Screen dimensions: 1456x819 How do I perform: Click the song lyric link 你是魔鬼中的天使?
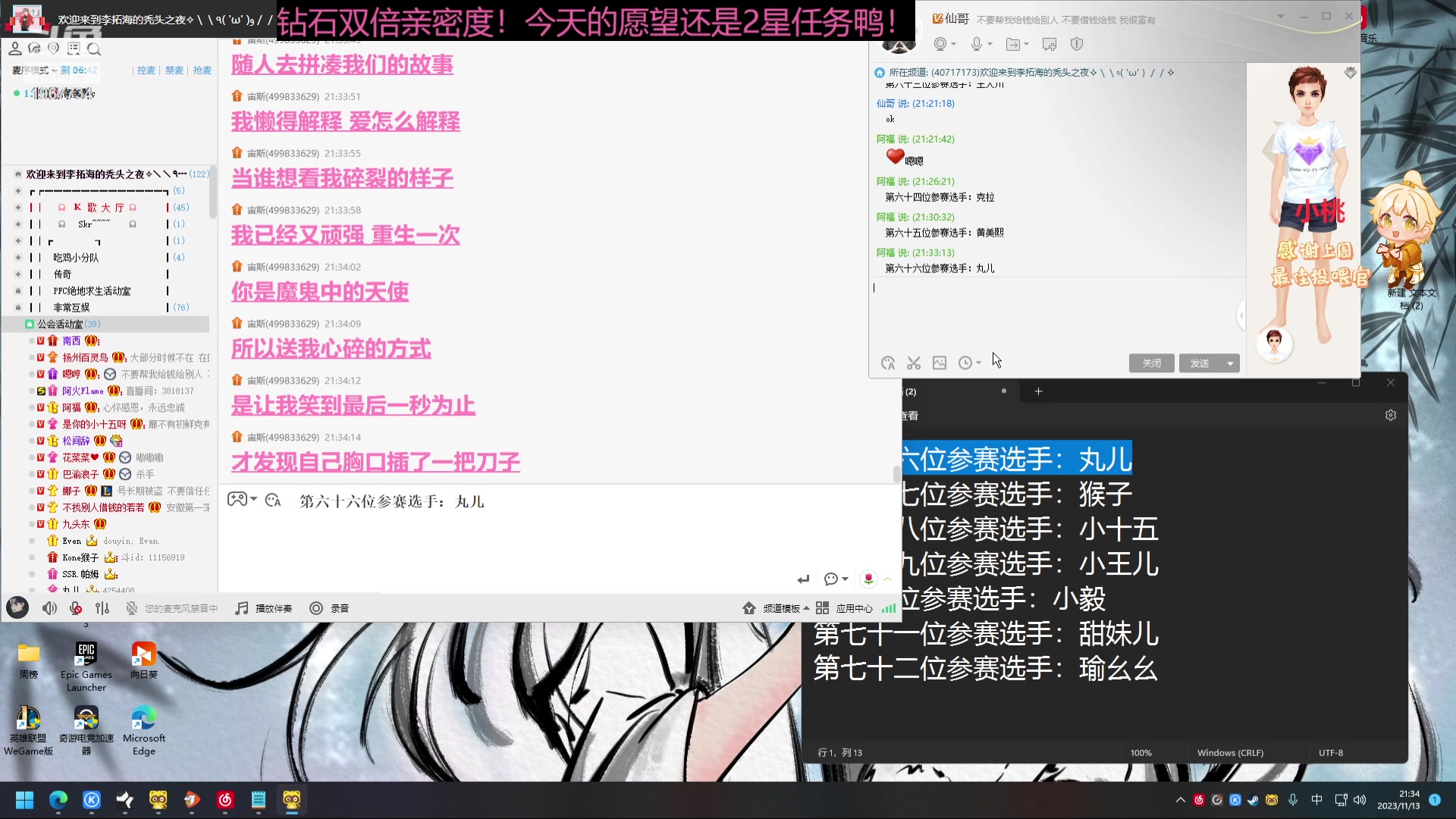pos(320,291)
